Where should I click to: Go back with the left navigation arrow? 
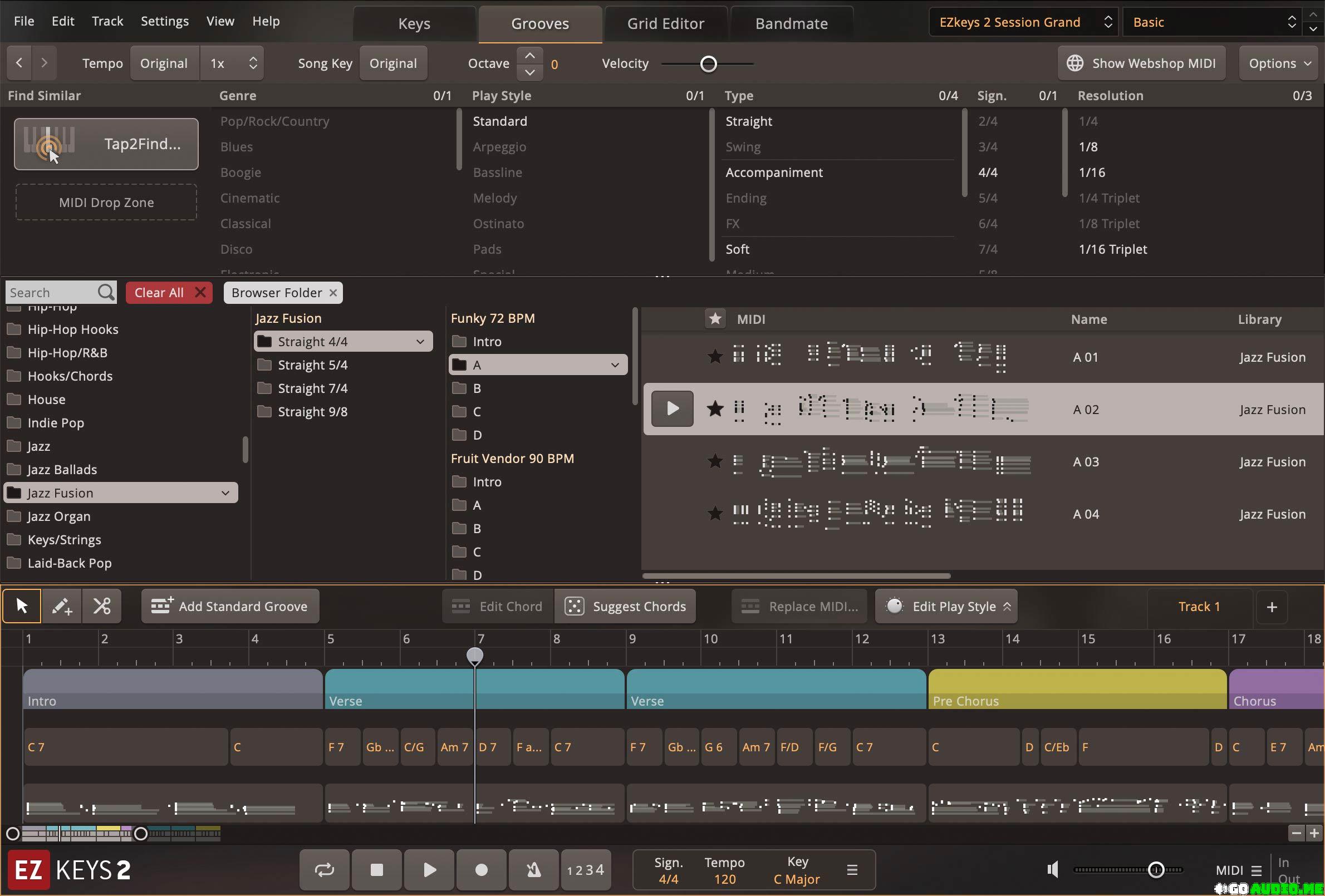(19, 63)
